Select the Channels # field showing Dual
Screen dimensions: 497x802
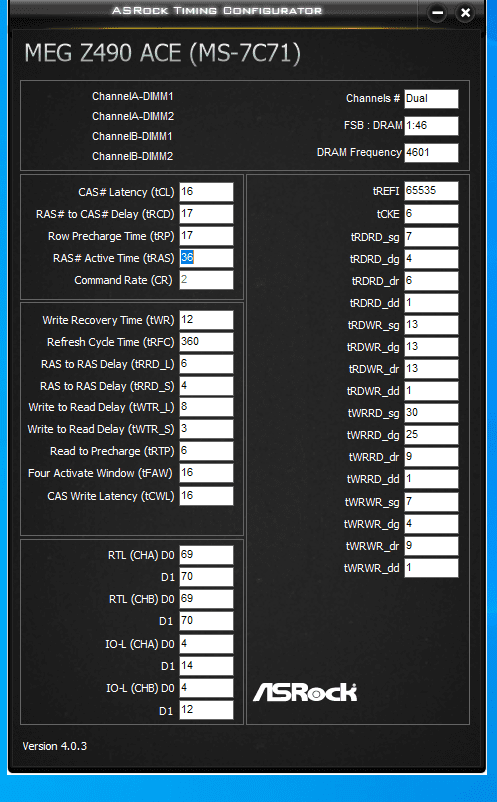(431, 99)
